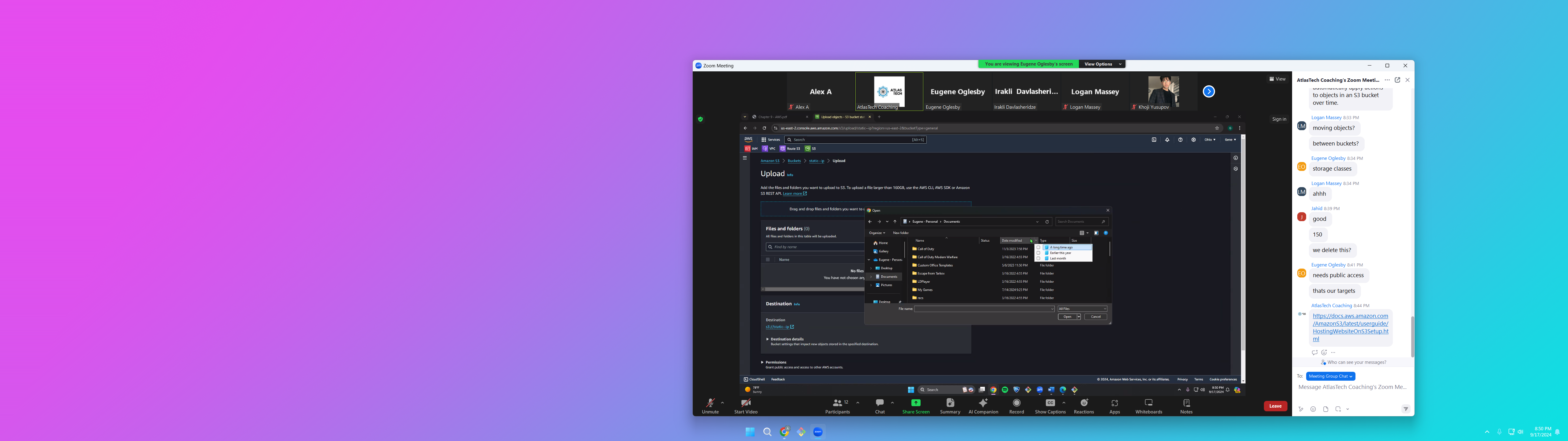Click the green Share Screen icon
Screen dimensions: 1568x441
coord(915,403)
